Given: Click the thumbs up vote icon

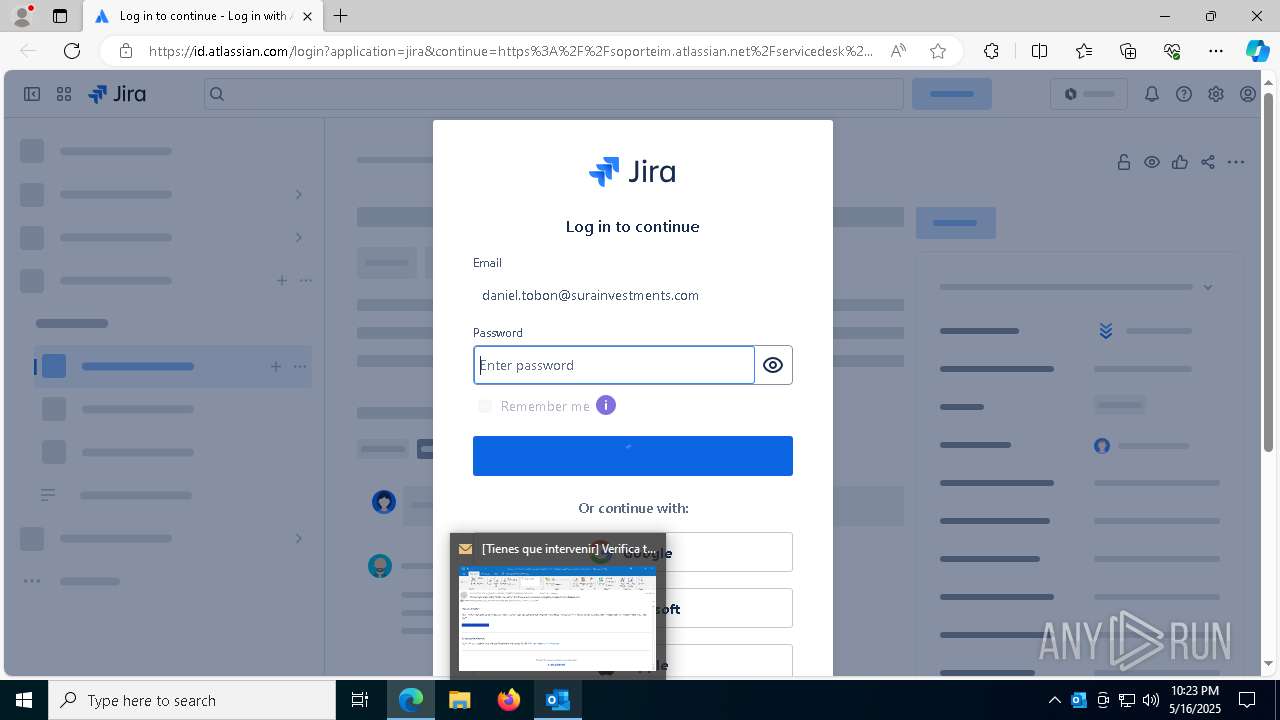Looking at the screenshot, I should 1180,162.
